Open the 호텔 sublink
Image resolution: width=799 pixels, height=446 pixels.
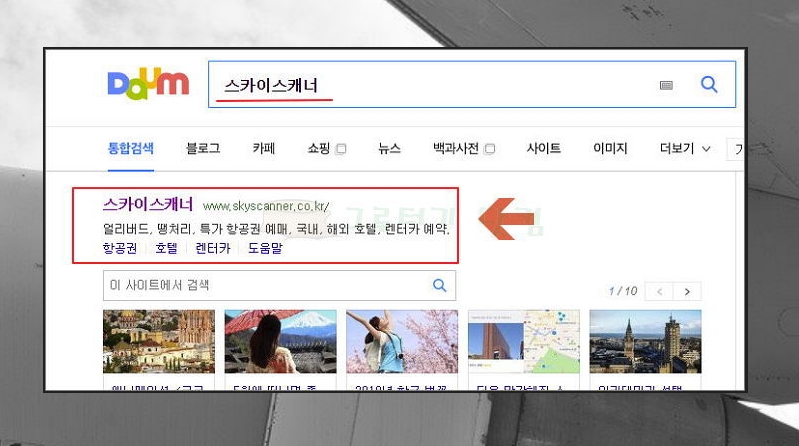[167, 248]
